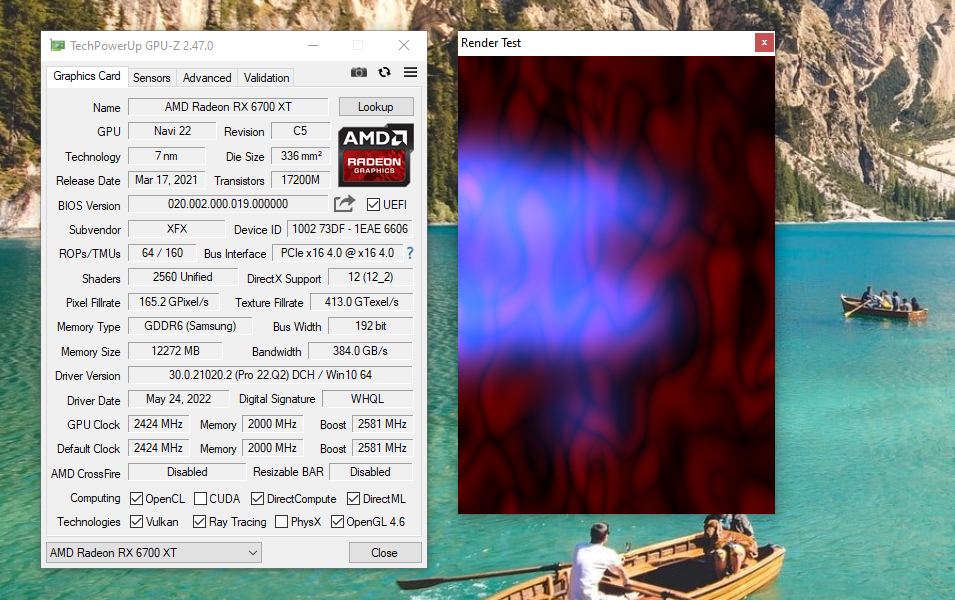Open the GPU selection dropdown

(154, 552)
